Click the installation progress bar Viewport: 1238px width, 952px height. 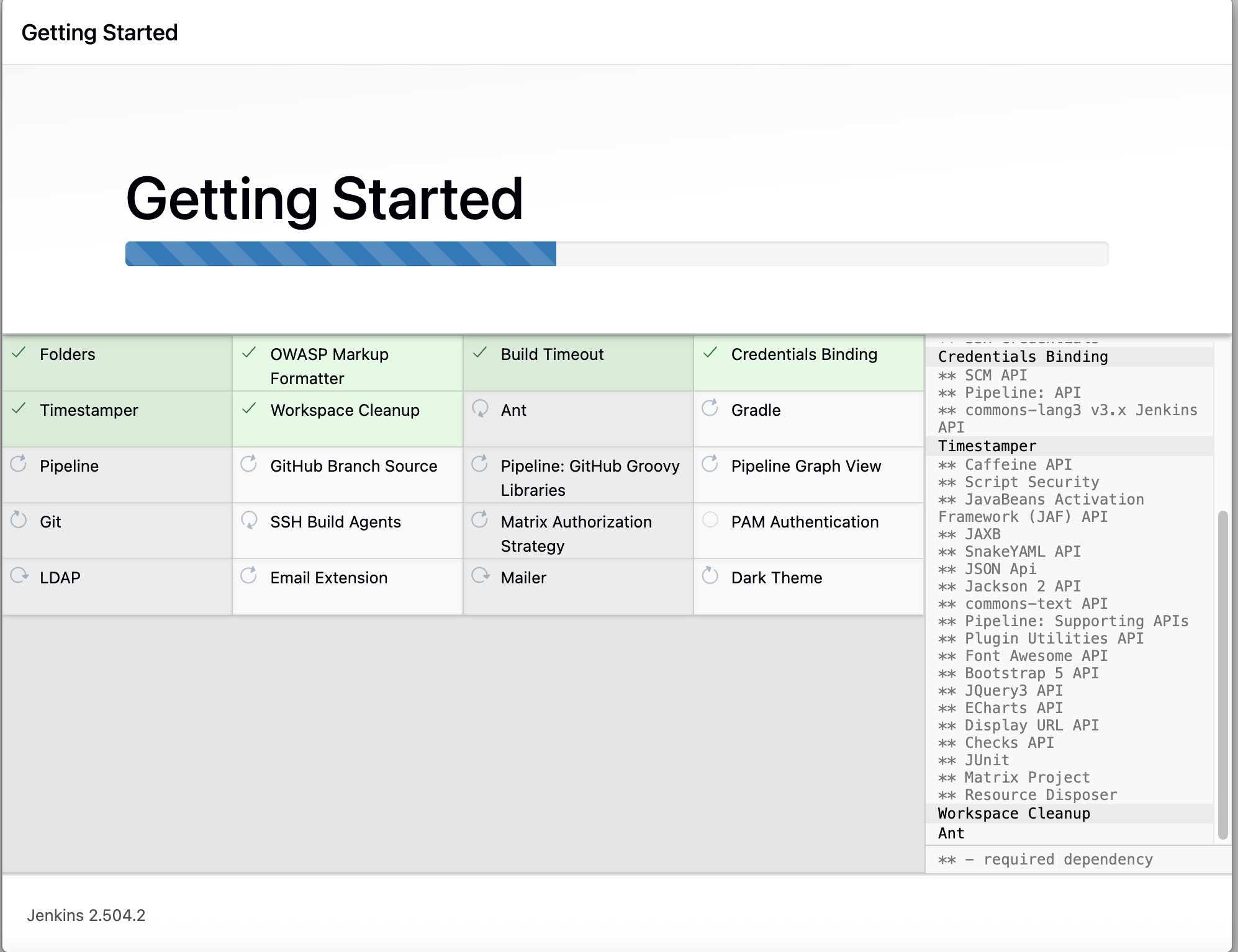[617, 254]
